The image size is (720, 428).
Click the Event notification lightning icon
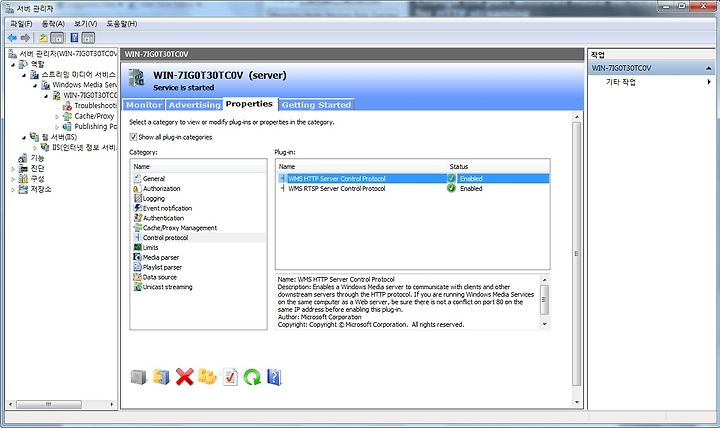pyautogui.click(x=137, y=208)
